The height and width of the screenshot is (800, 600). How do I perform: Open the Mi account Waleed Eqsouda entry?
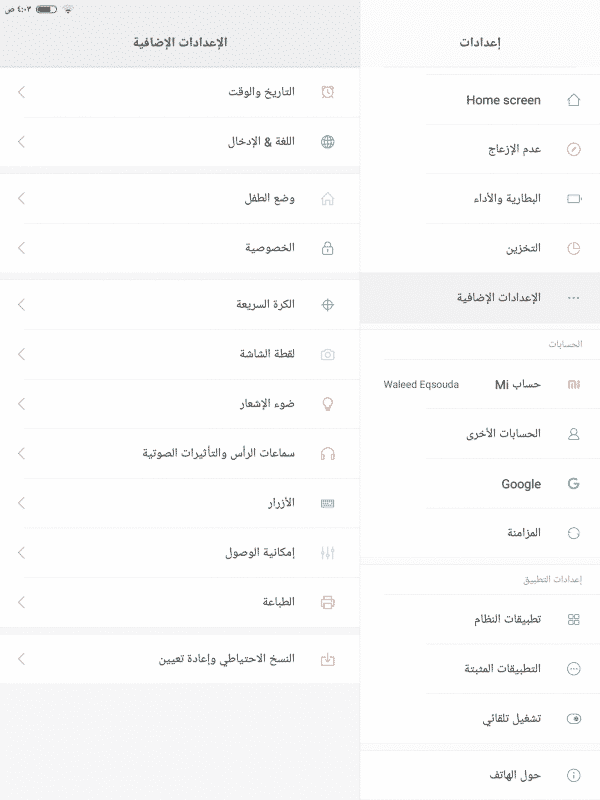pyautogui.click(x=480, y=384)
